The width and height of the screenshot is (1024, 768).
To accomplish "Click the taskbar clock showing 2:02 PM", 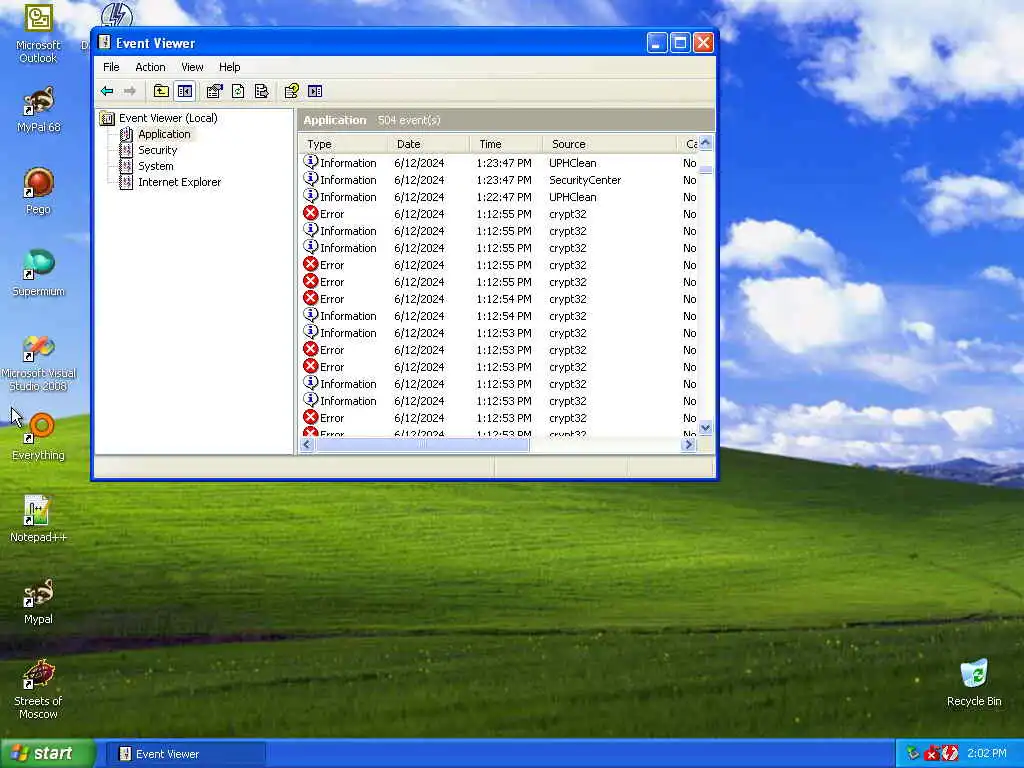I will click(x=987, y=754).
